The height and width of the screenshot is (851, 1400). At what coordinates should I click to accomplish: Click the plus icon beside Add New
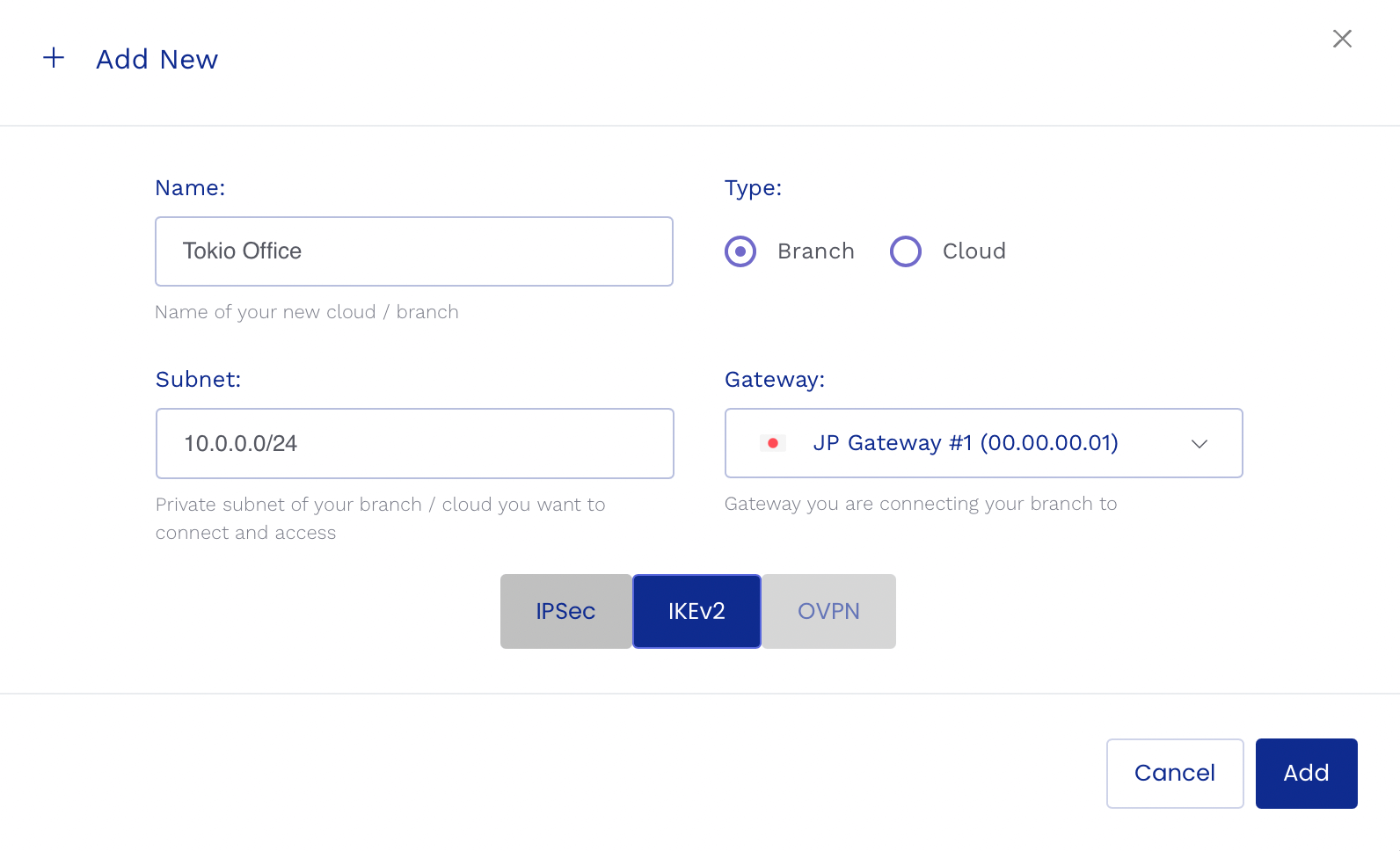pos(54,58)
